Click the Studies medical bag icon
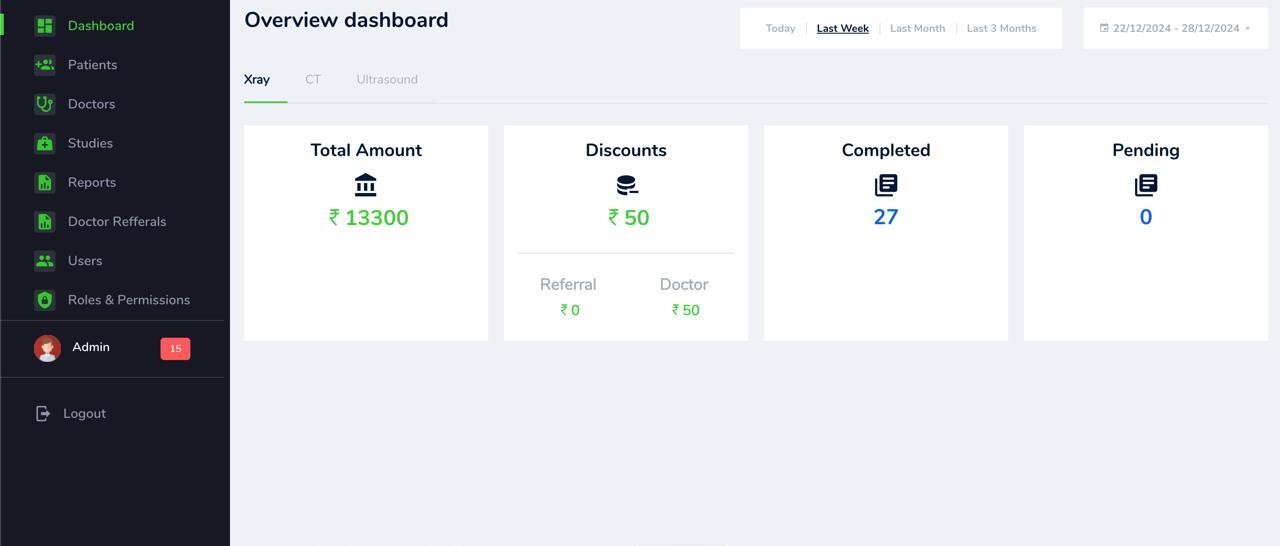 click(44, 143)
